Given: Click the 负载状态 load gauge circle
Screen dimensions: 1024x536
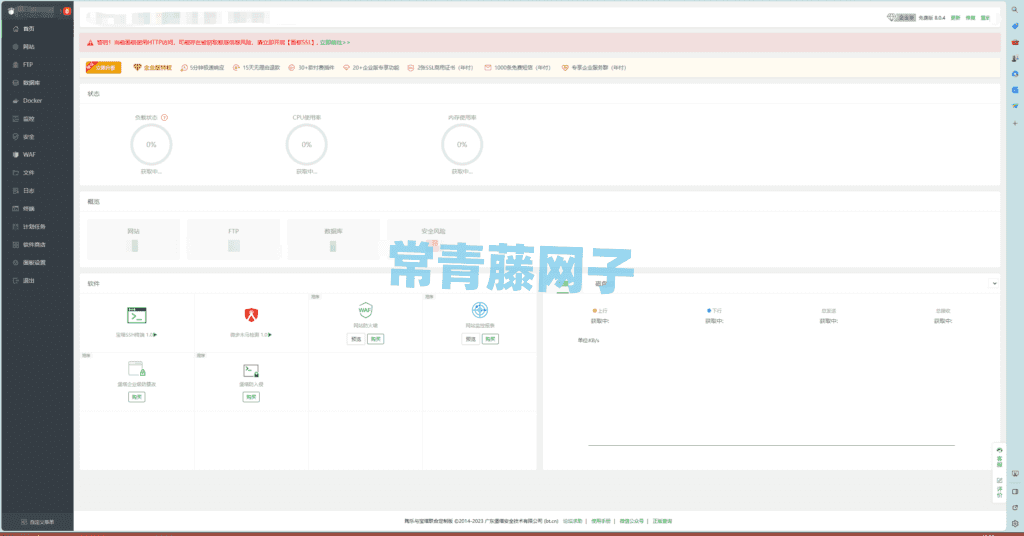Looking at the screenshot, I should click(151, 144).
